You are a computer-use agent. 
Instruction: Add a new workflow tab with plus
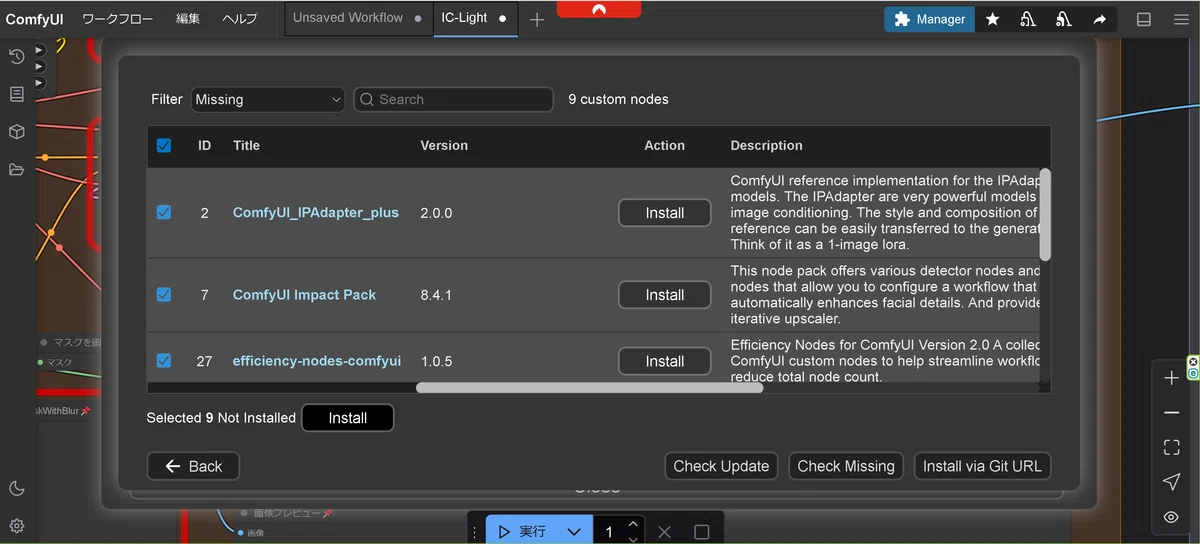(x=537, y=19)
